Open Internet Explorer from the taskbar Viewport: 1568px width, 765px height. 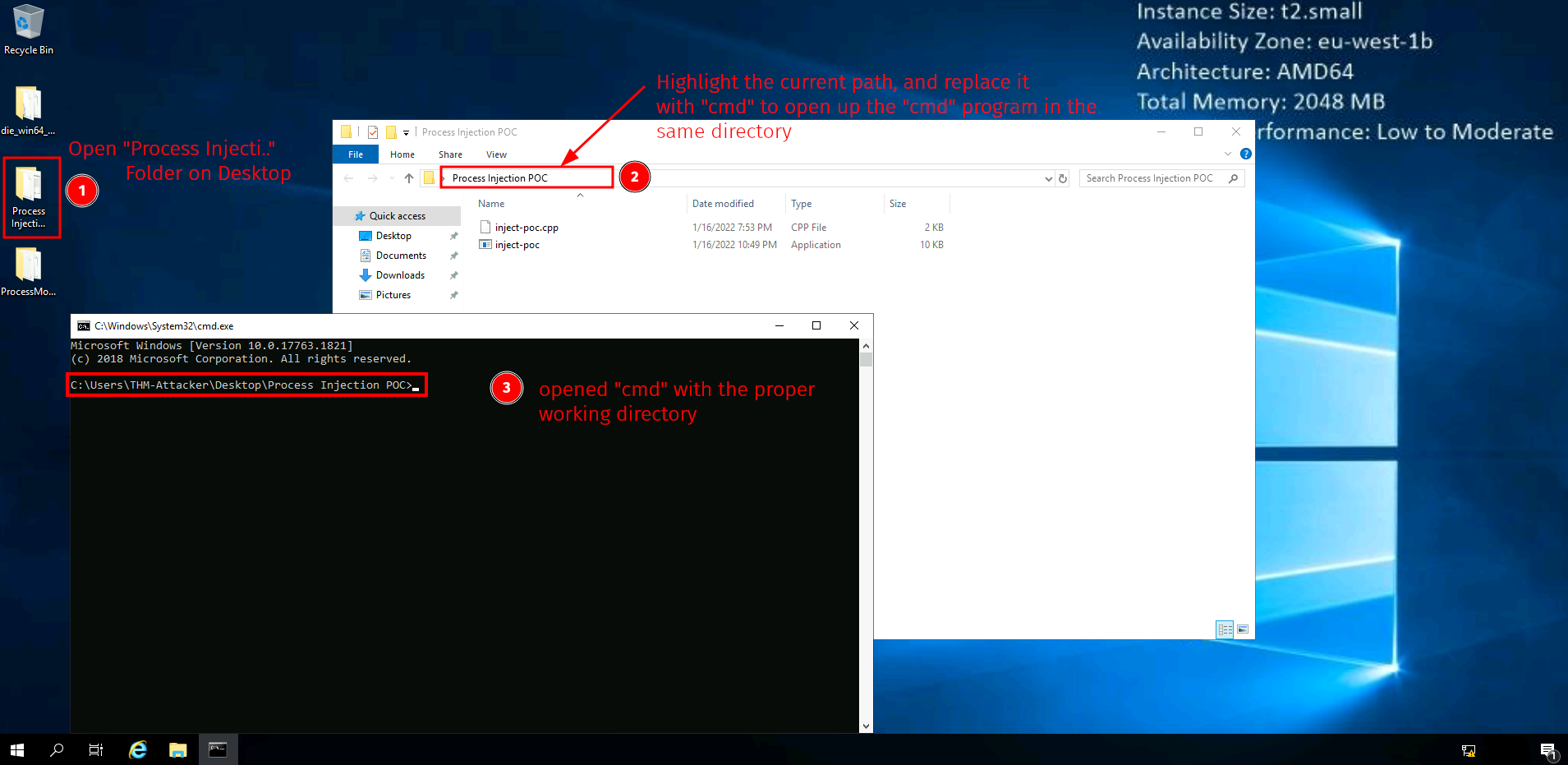point(138,749)
